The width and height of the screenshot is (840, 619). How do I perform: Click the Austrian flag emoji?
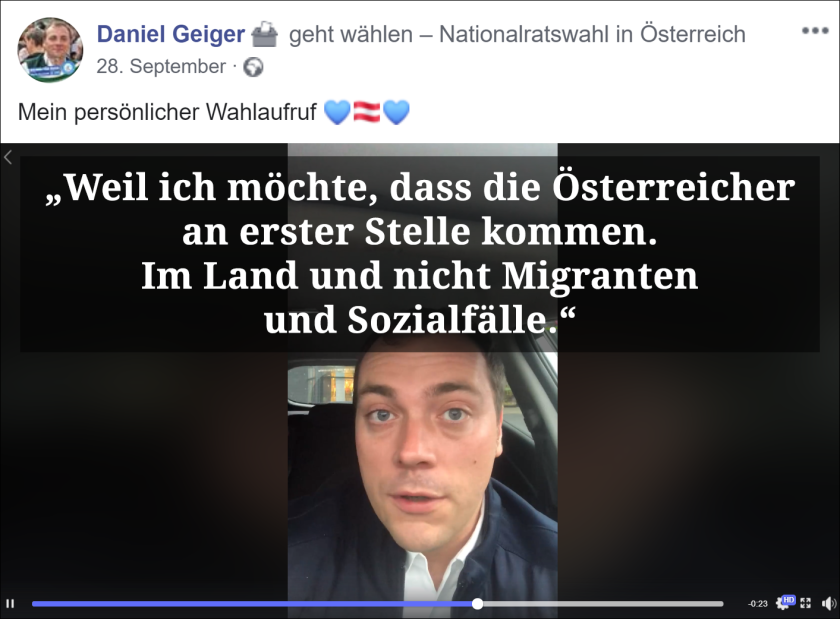pyautogui.click(x=366, y=112)
